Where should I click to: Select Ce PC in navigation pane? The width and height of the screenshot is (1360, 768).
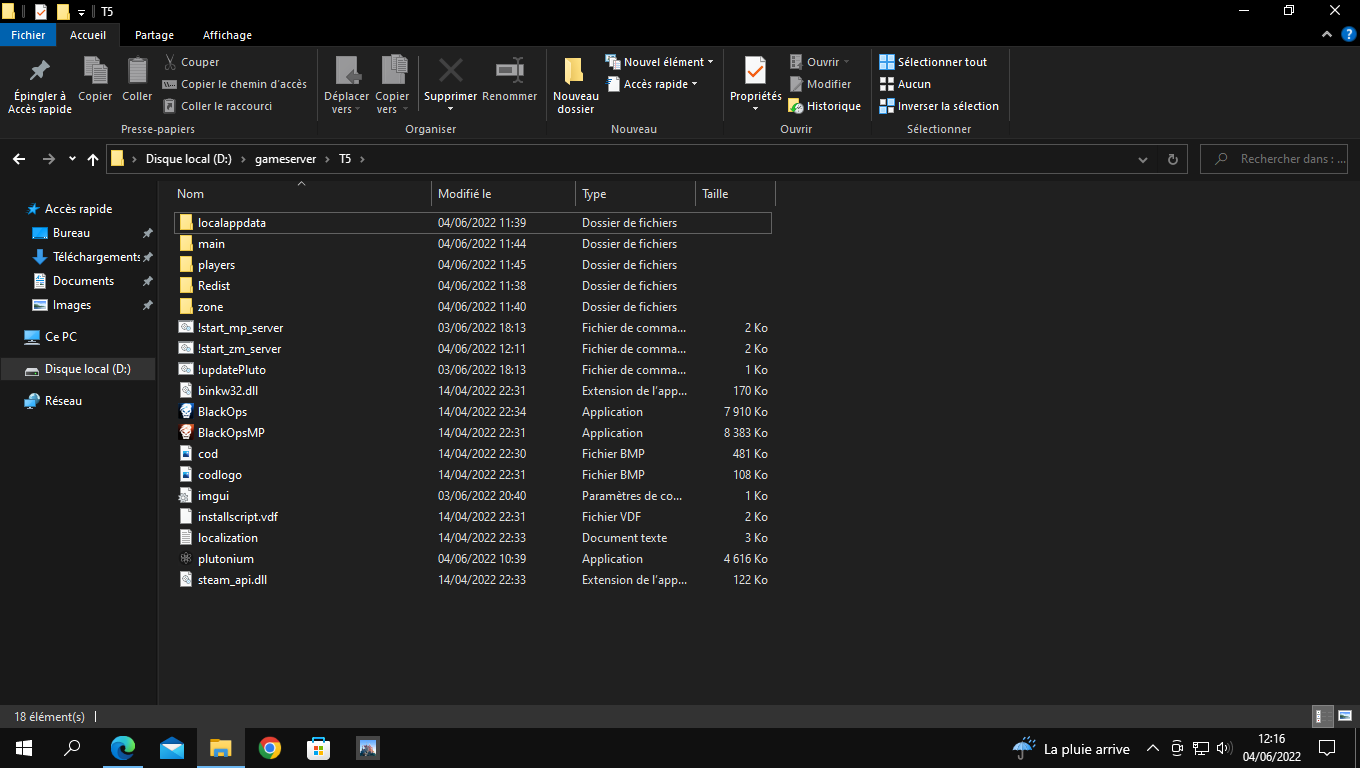point(61,337)
